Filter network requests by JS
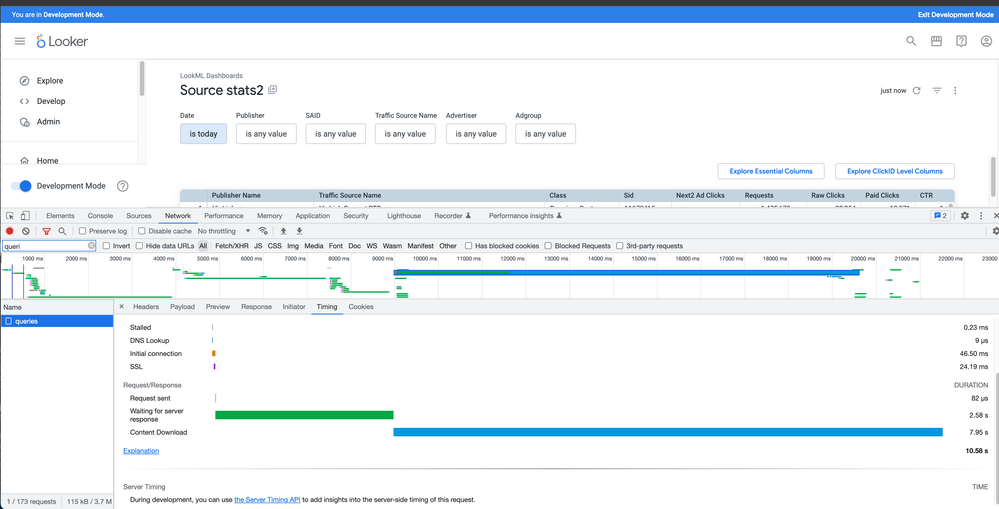Screen dimensions: 999x509 (x=258, y=246)
